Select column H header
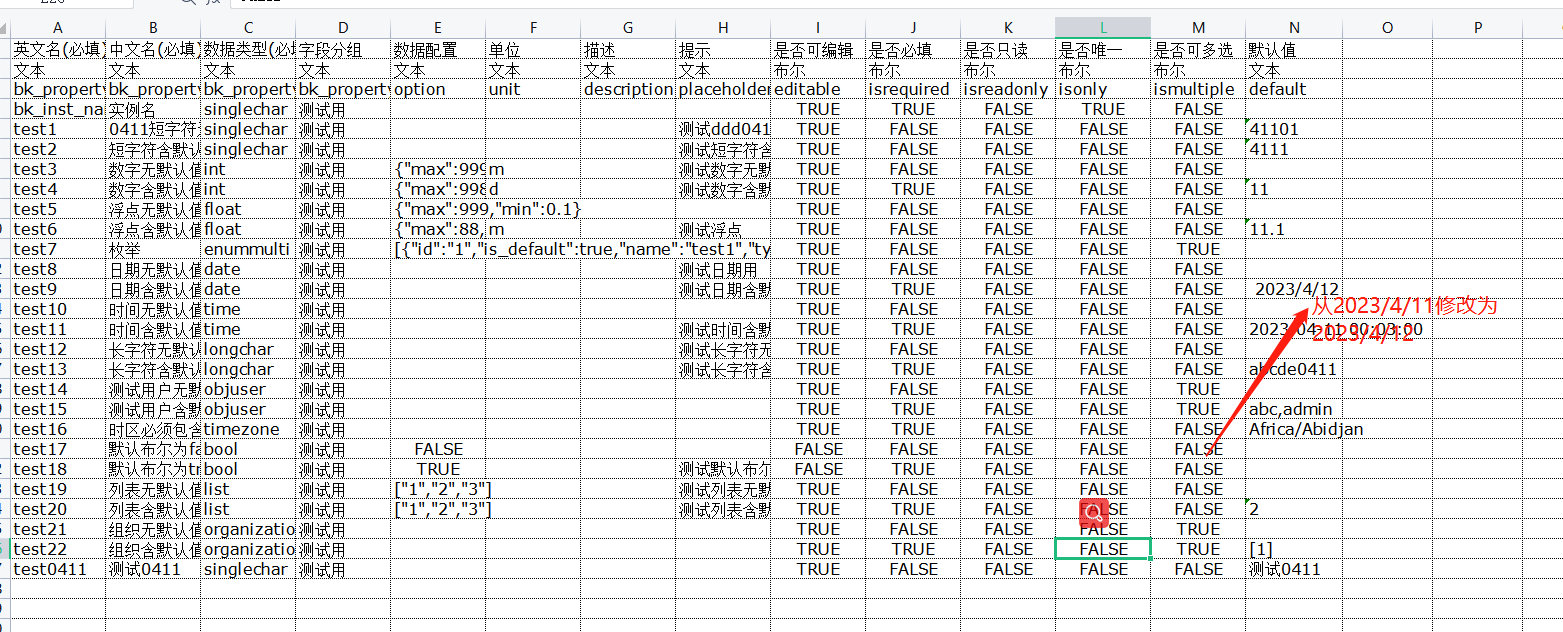Image resolution: width=1563 pixels, height=632 pixels. tap(723, 28)
